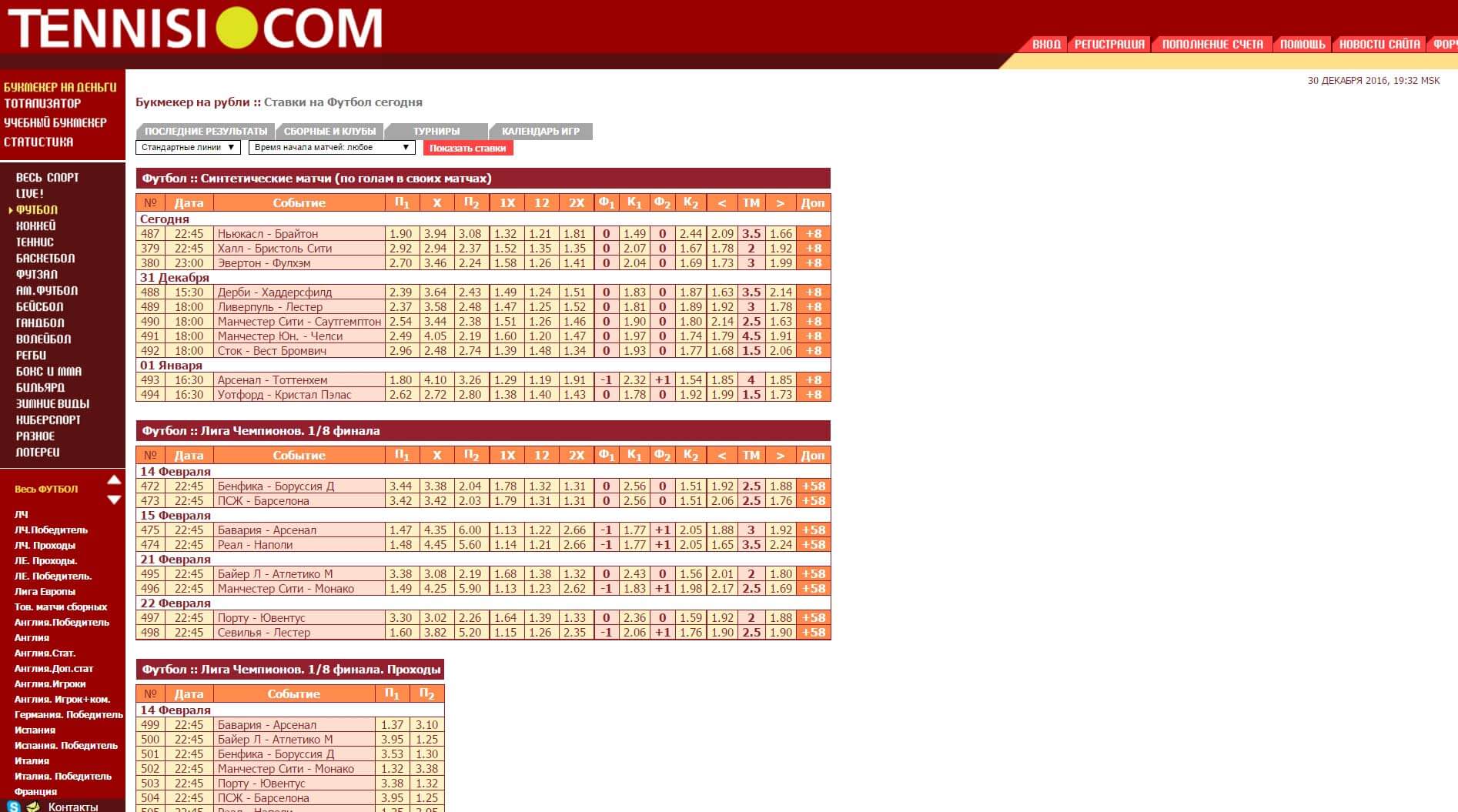Switch to Последние результаты tab
Screen dimensions: 1458x812
pos(206,131)
